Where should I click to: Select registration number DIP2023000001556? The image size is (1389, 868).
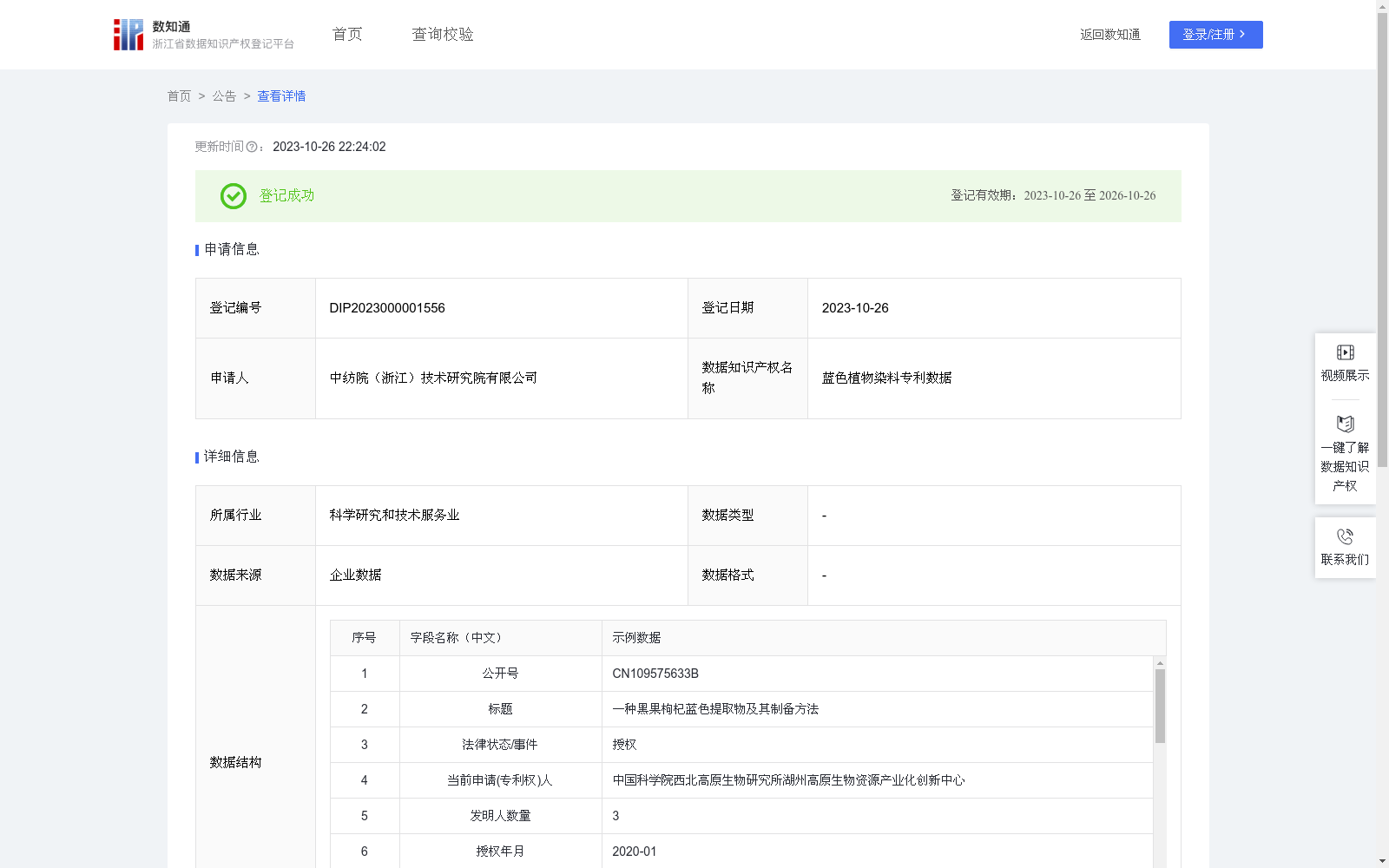coord(387,308)
